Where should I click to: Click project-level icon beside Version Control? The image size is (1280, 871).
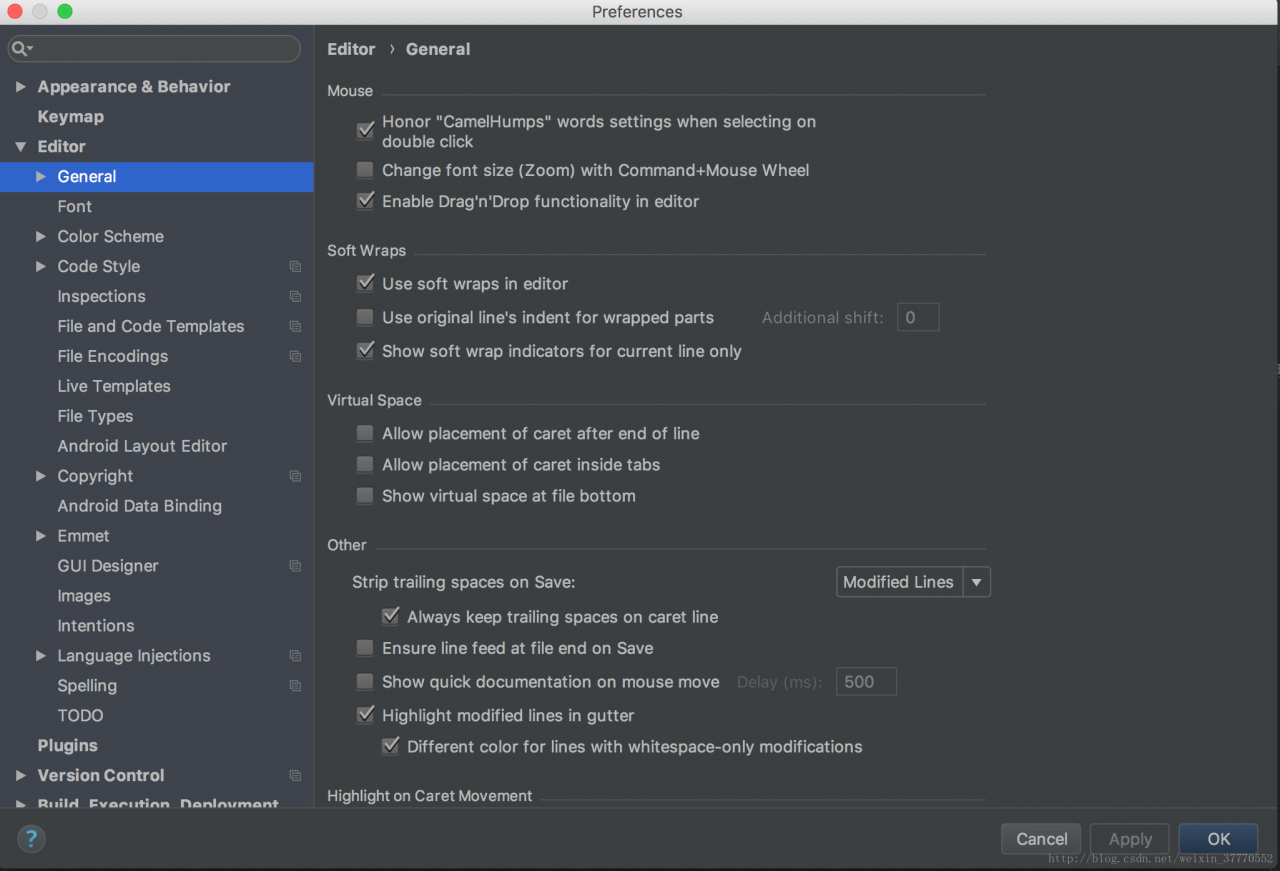click(x=295, y=776)
